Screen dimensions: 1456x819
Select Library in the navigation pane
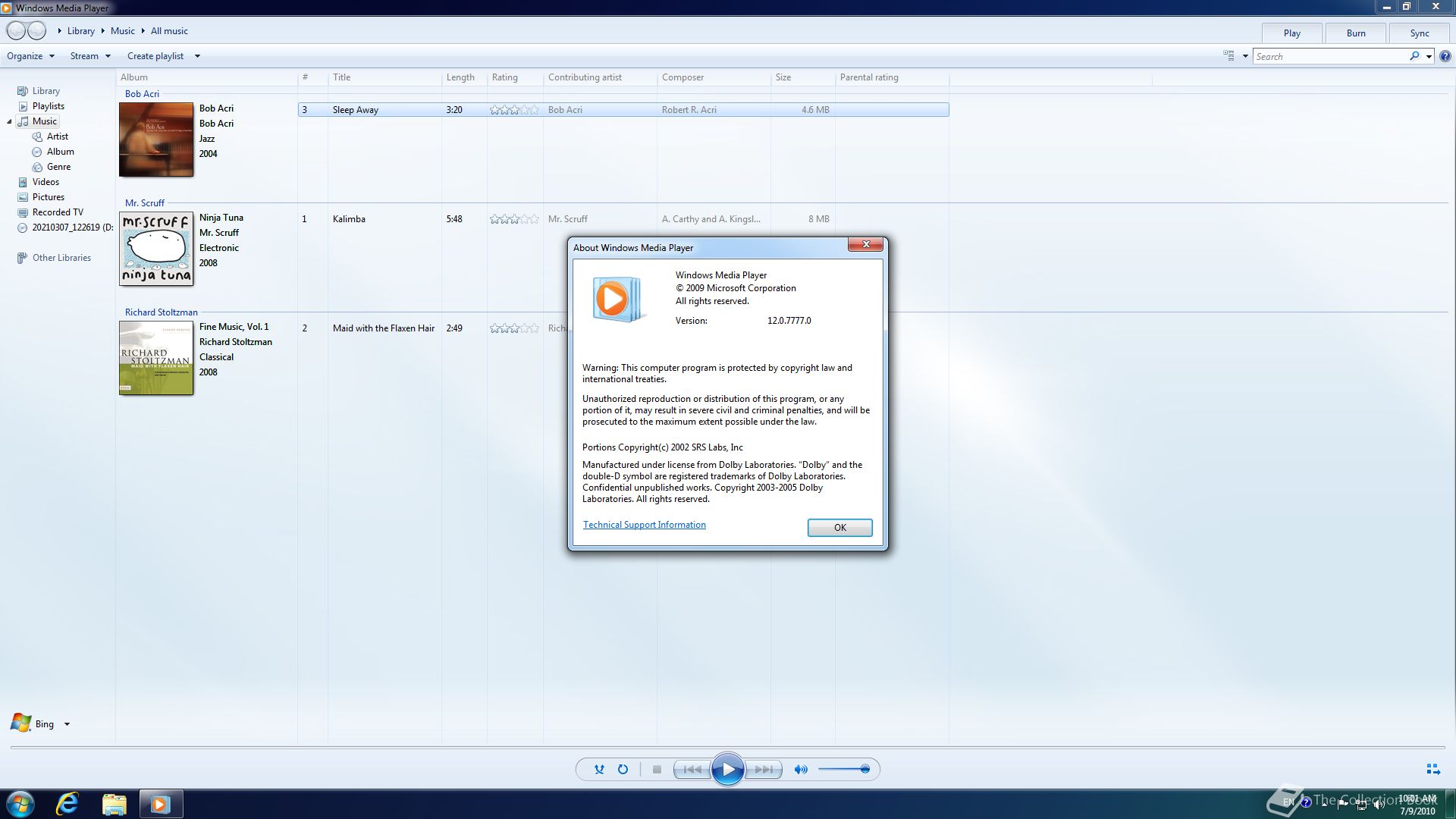tap(45, 91)
